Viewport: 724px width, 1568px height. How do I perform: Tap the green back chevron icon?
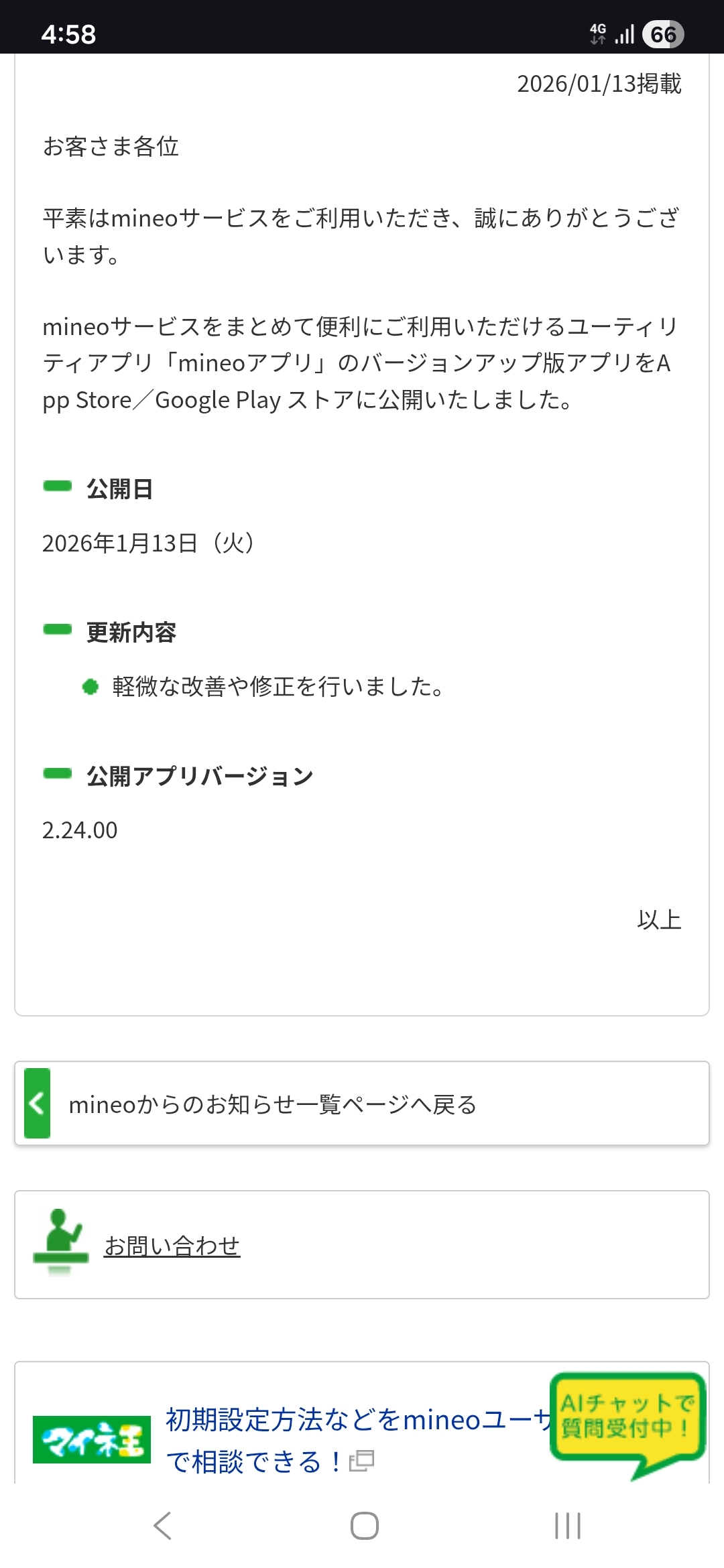coord(37,1103)
